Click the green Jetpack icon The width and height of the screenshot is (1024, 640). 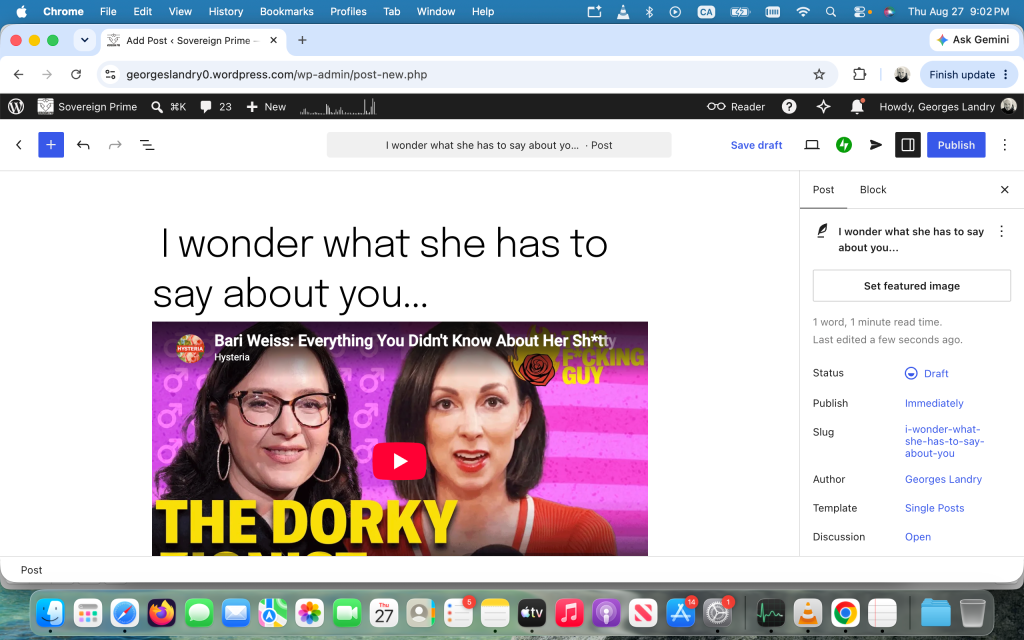(x=844, y=145)
